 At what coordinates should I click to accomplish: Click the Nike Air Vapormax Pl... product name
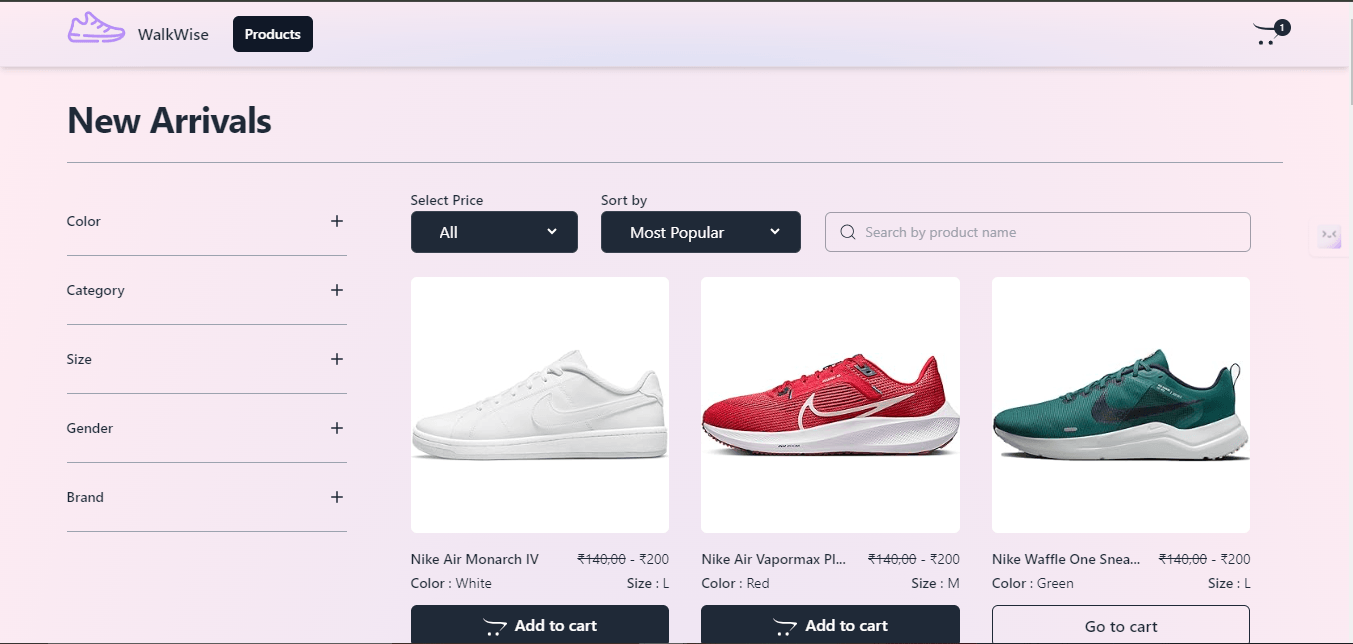pos(774,559)
